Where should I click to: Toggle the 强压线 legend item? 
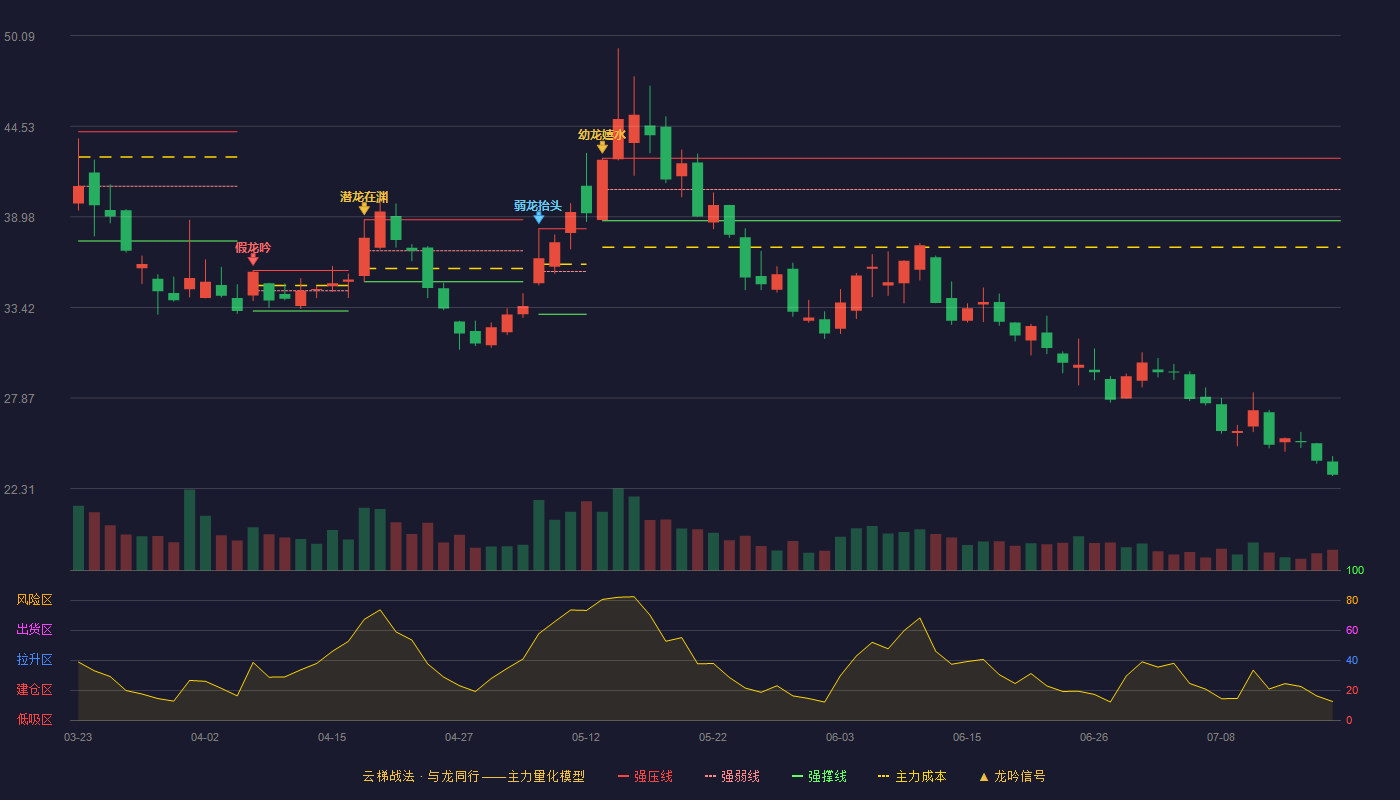(645, 776)
